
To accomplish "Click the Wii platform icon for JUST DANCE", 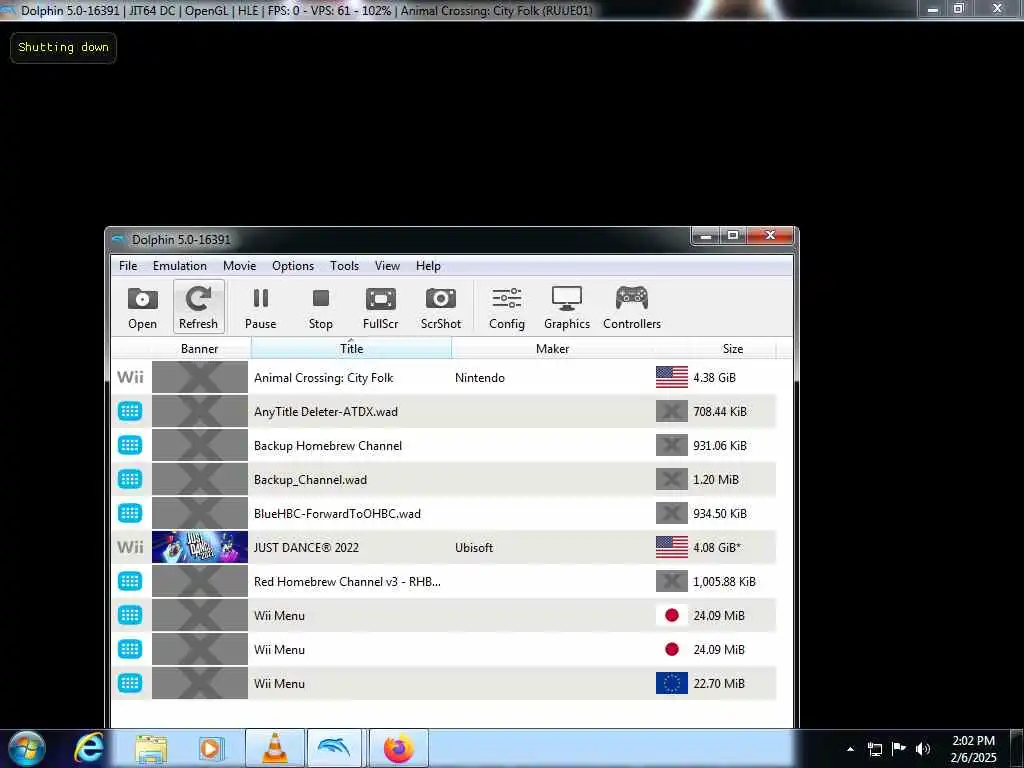I will (130, 547).
